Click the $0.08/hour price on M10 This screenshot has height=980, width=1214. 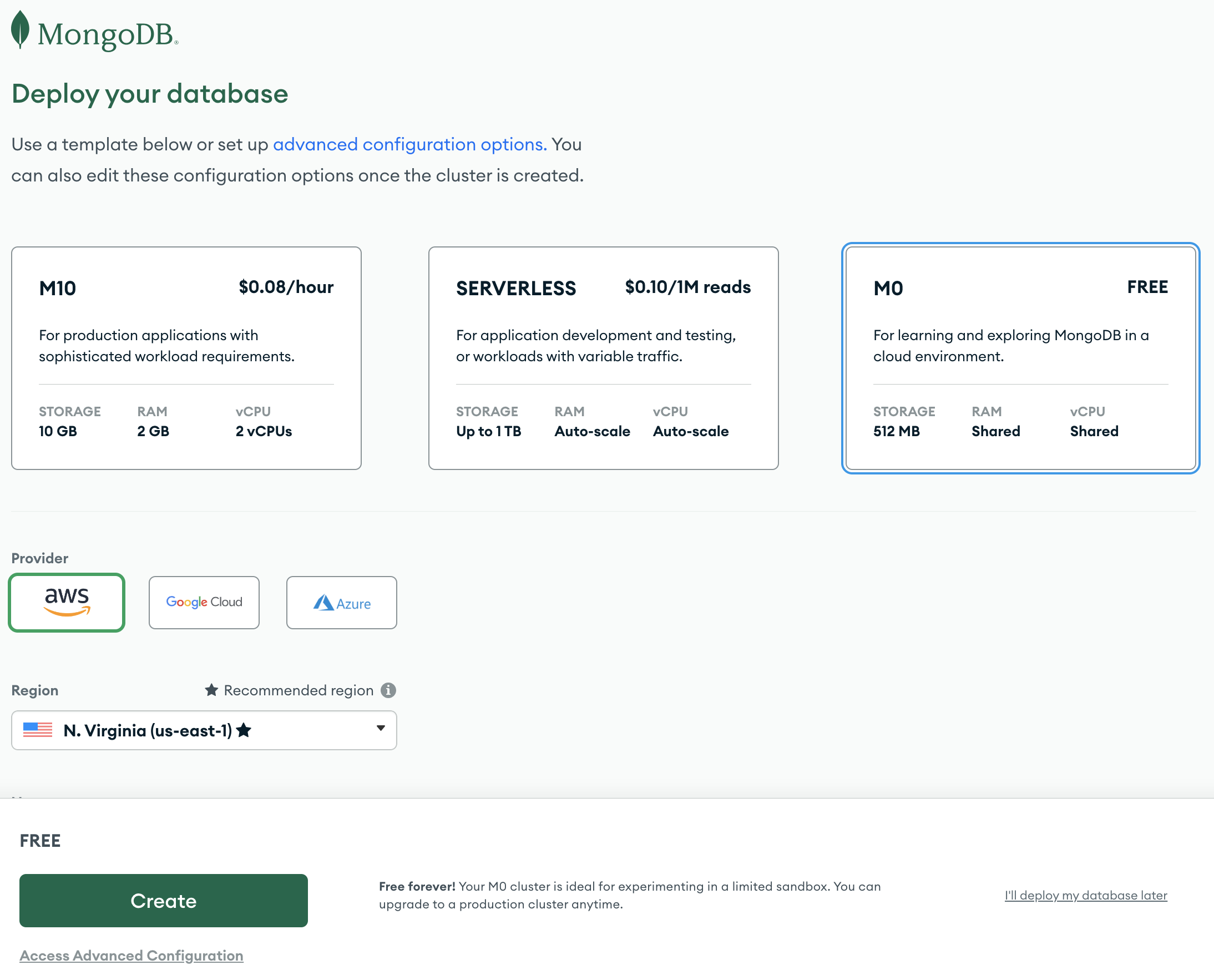click(x=286, y=287)
